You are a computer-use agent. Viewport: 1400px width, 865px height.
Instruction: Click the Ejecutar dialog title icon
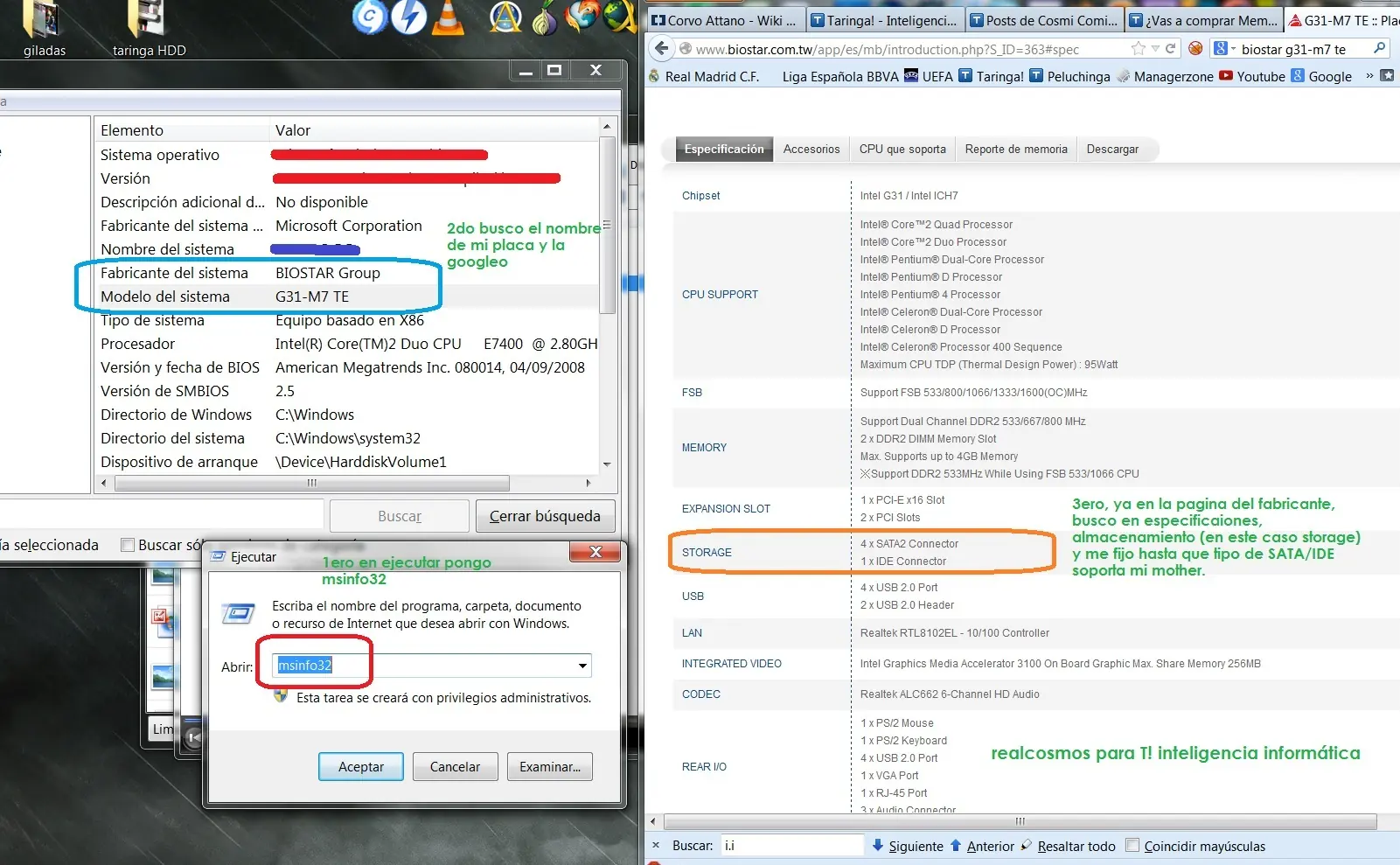pos(218,556)
